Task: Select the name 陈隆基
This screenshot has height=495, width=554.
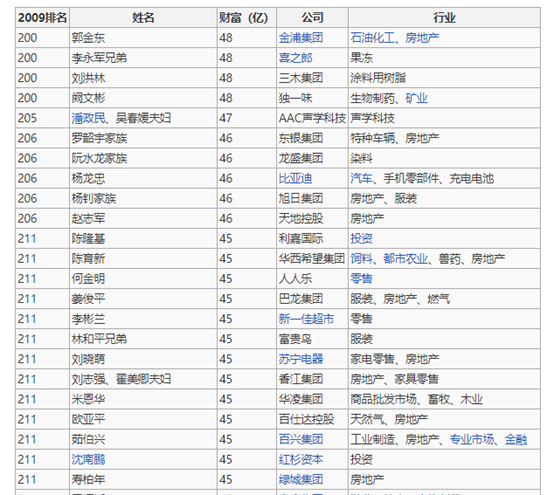Action: [x=88, y=238]
